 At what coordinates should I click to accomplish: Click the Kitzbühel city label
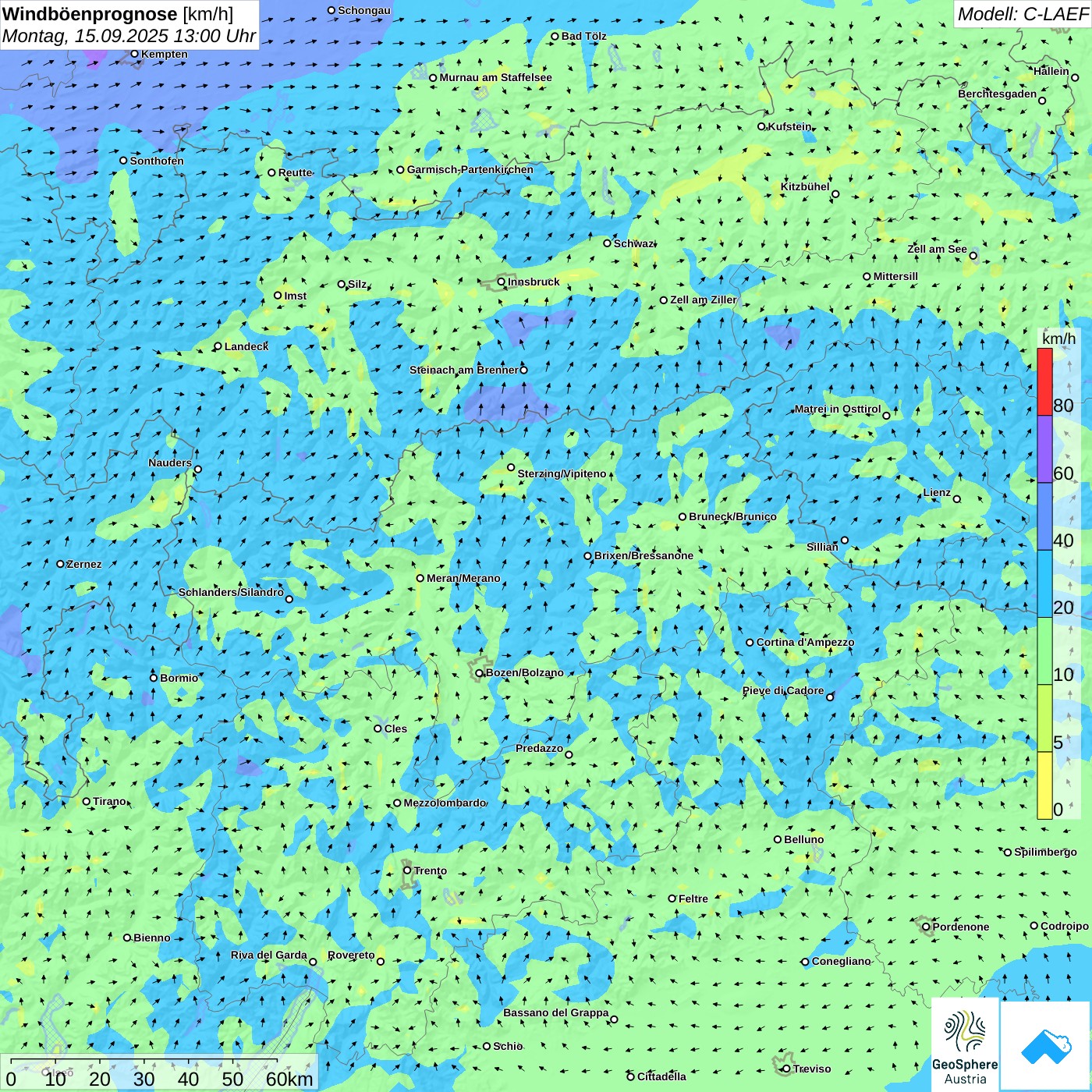click(x=805, y=186)
